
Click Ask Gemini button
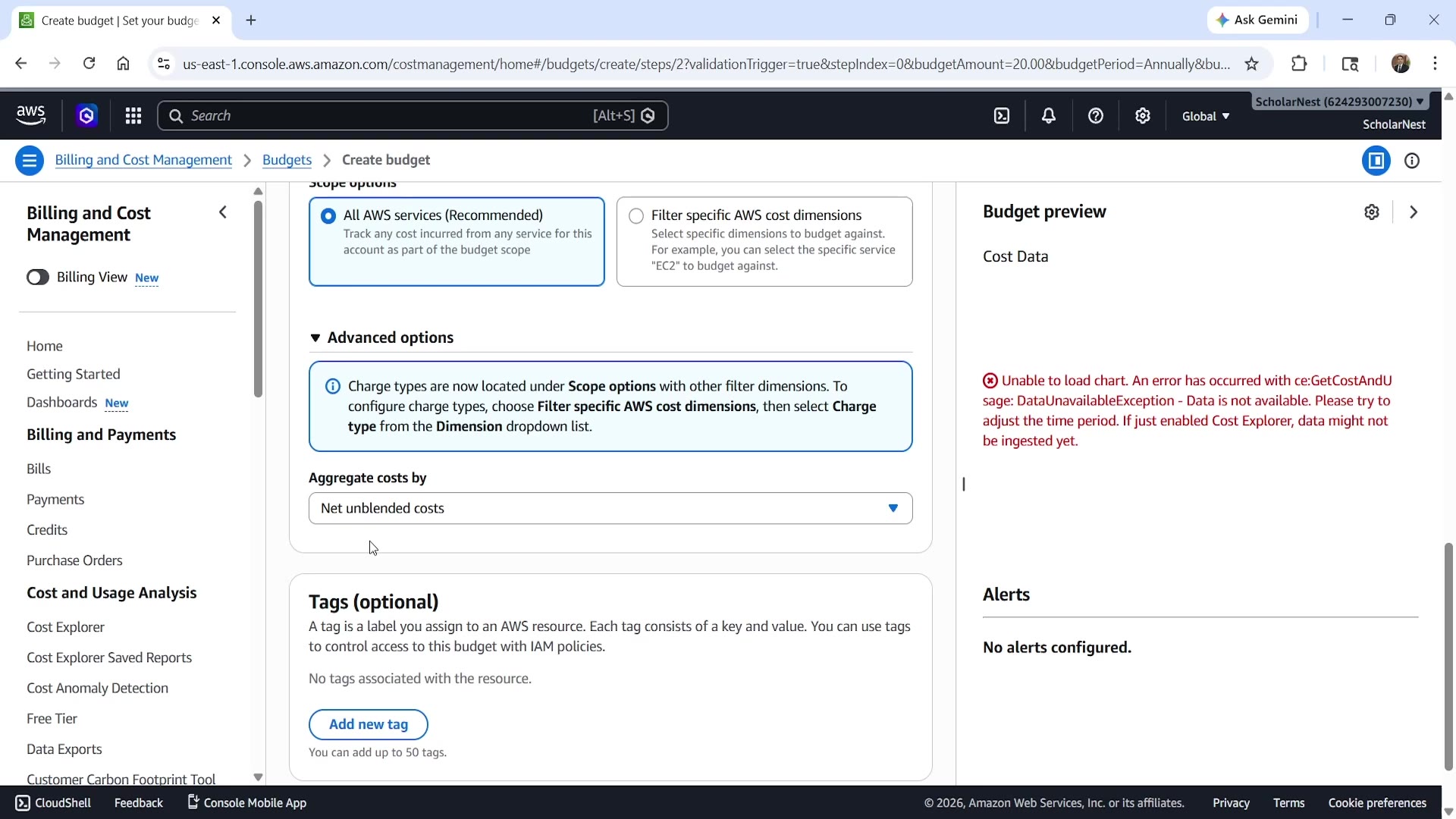pyautogui.click(x=1257, y=20)
